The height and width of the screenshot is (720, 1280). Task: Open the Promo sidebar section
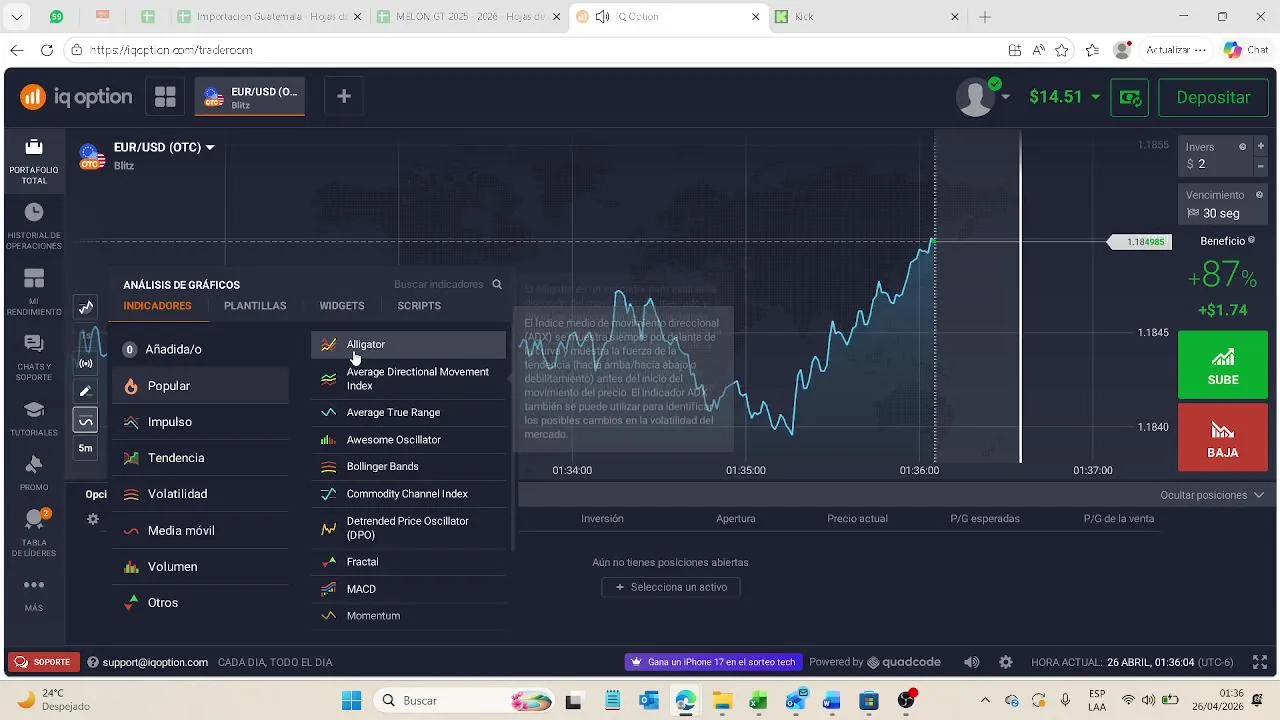point(34,473)
